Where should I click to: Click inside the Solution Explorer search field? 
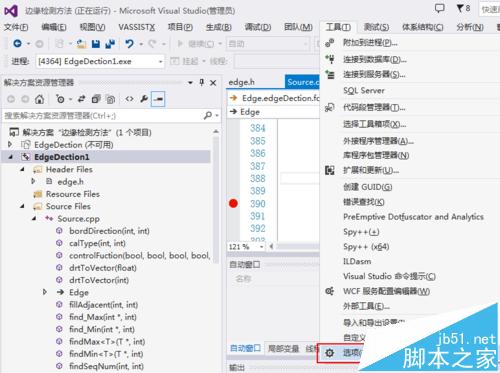point(102,116)
